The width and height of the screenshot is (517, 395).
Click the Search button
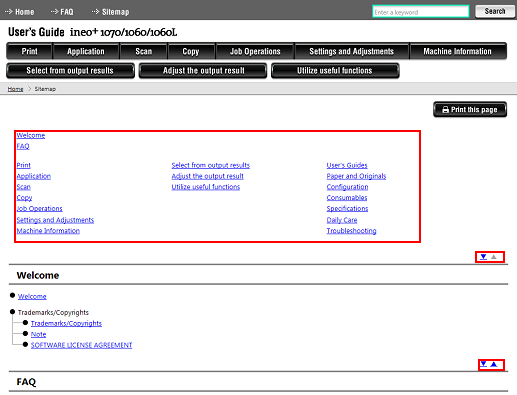(495, 11)
